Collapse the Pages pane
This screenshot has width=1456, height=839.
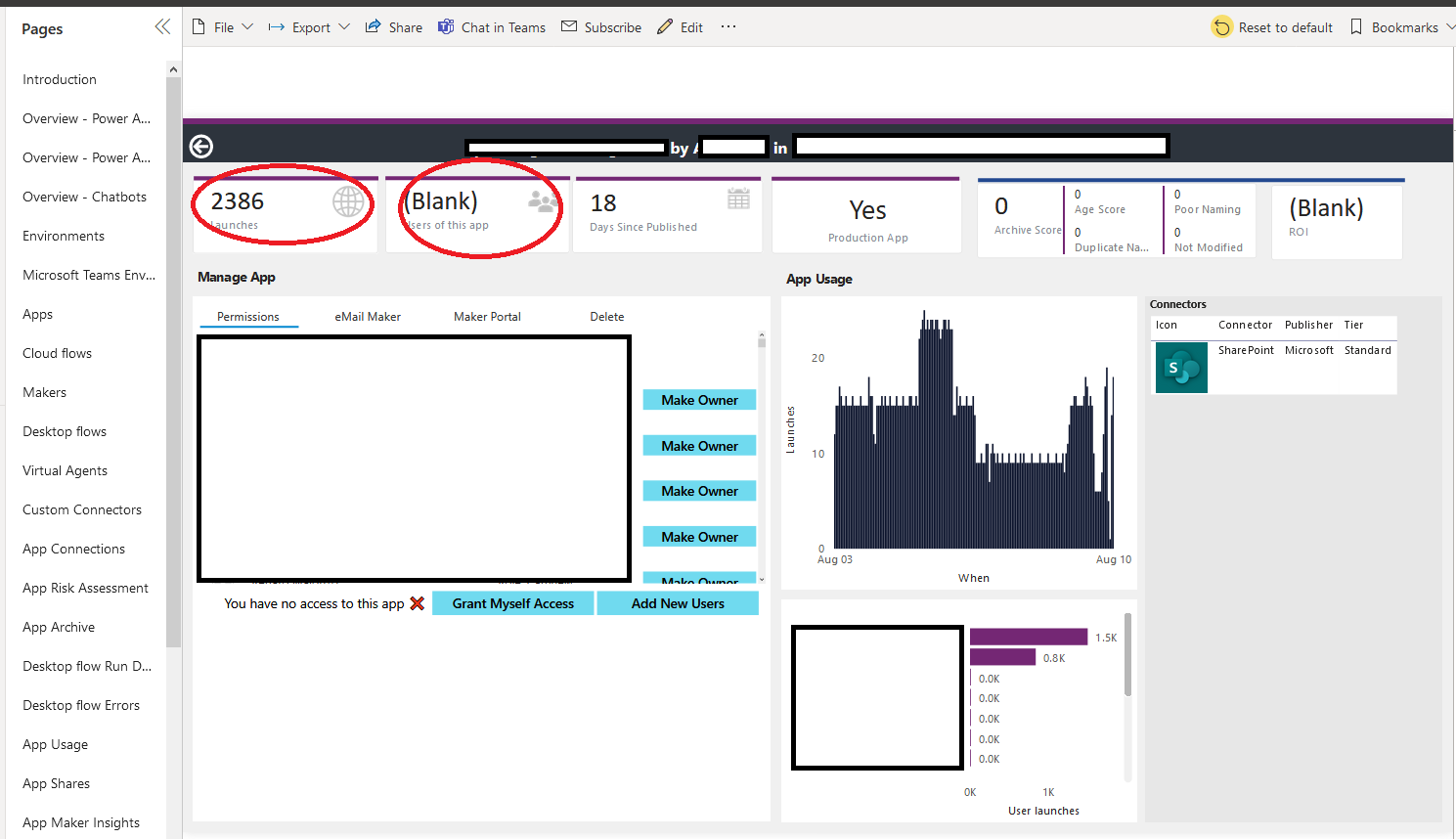[162, 26]
